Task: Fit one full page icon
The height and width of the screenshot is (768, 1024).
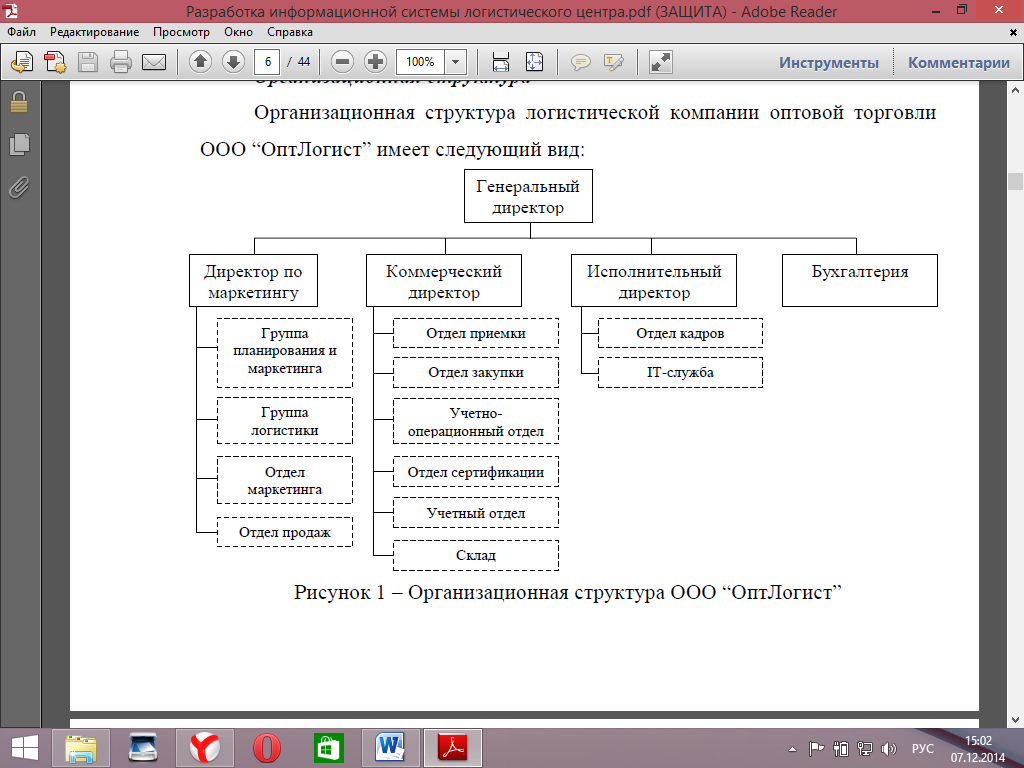Action: [x=534, y=62]
